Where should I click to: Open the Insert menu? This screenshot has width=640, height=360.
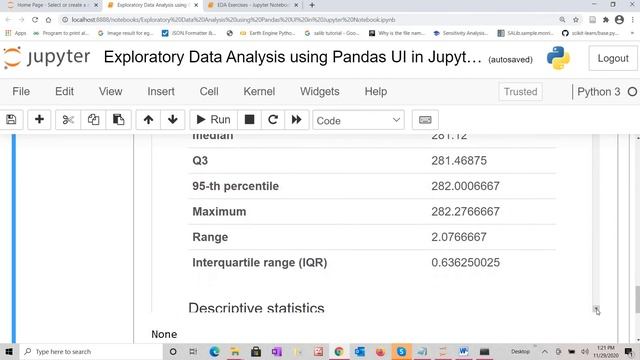[x=161, y=91]
